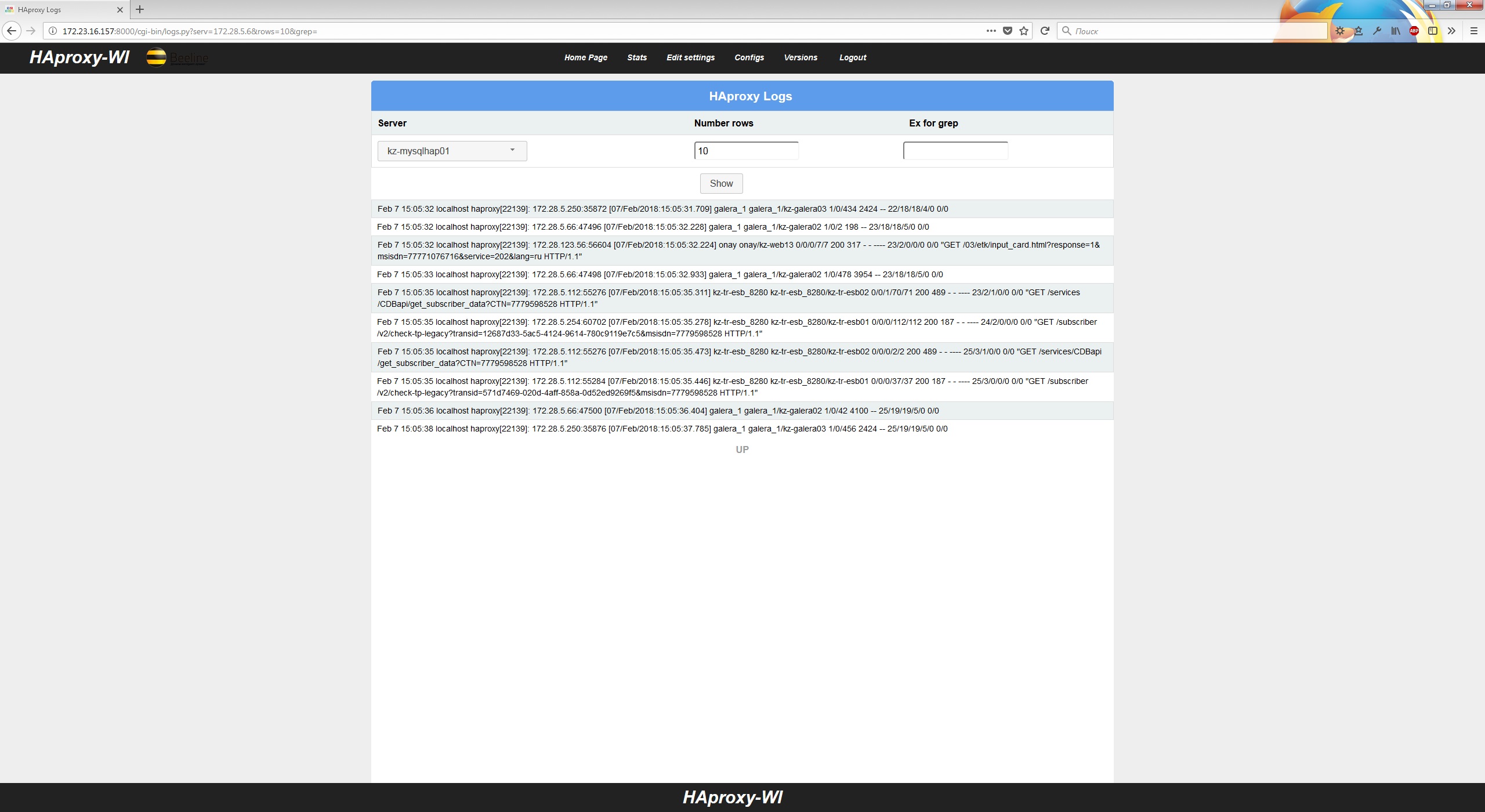Select log line with port 35872 kz-galera03
The width and height of the screenshot is (1485, 812).
click(742, 209)
